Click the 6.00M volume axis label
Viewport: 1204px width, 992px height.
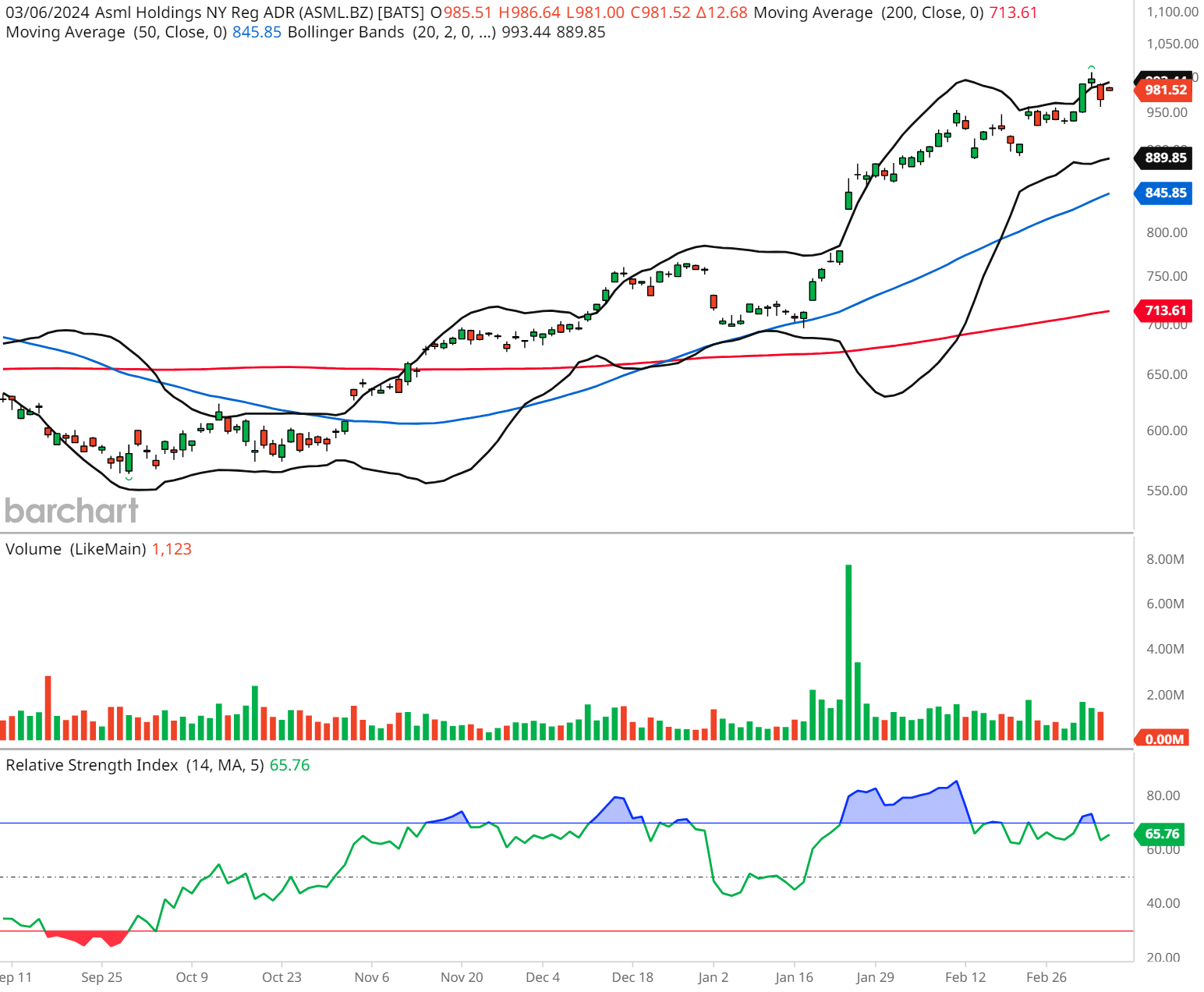coord(1165,604)
